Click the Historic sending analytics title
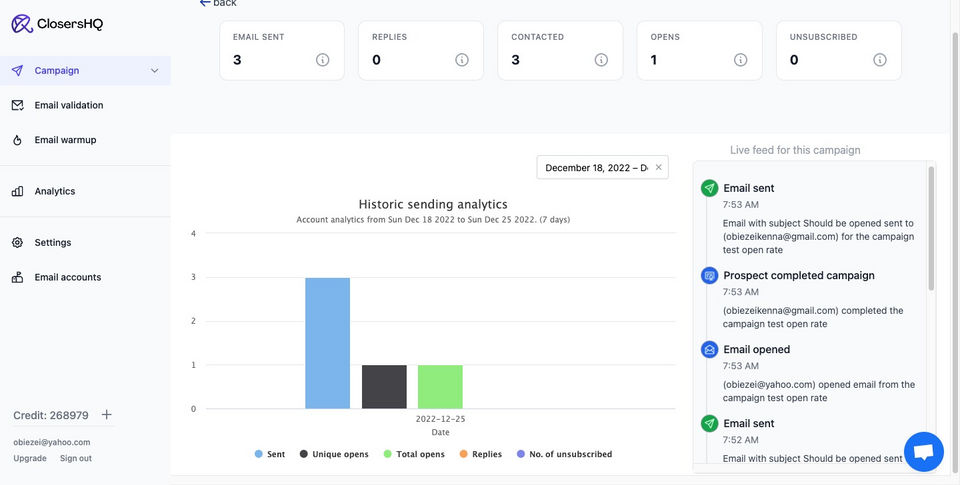 coord(433,205)
